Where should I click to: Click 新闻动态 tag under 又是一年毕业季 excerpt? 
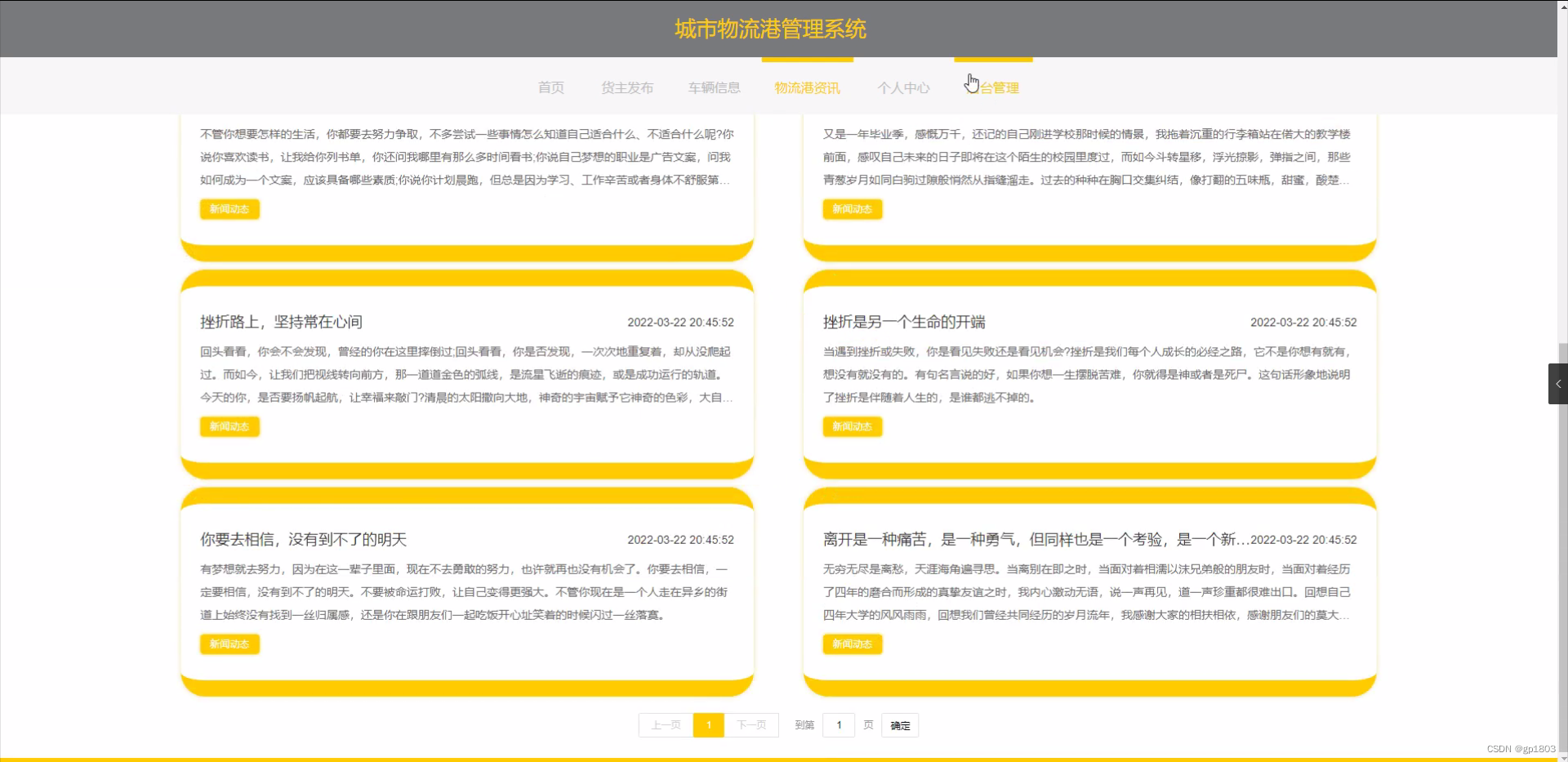pos(853,209)
